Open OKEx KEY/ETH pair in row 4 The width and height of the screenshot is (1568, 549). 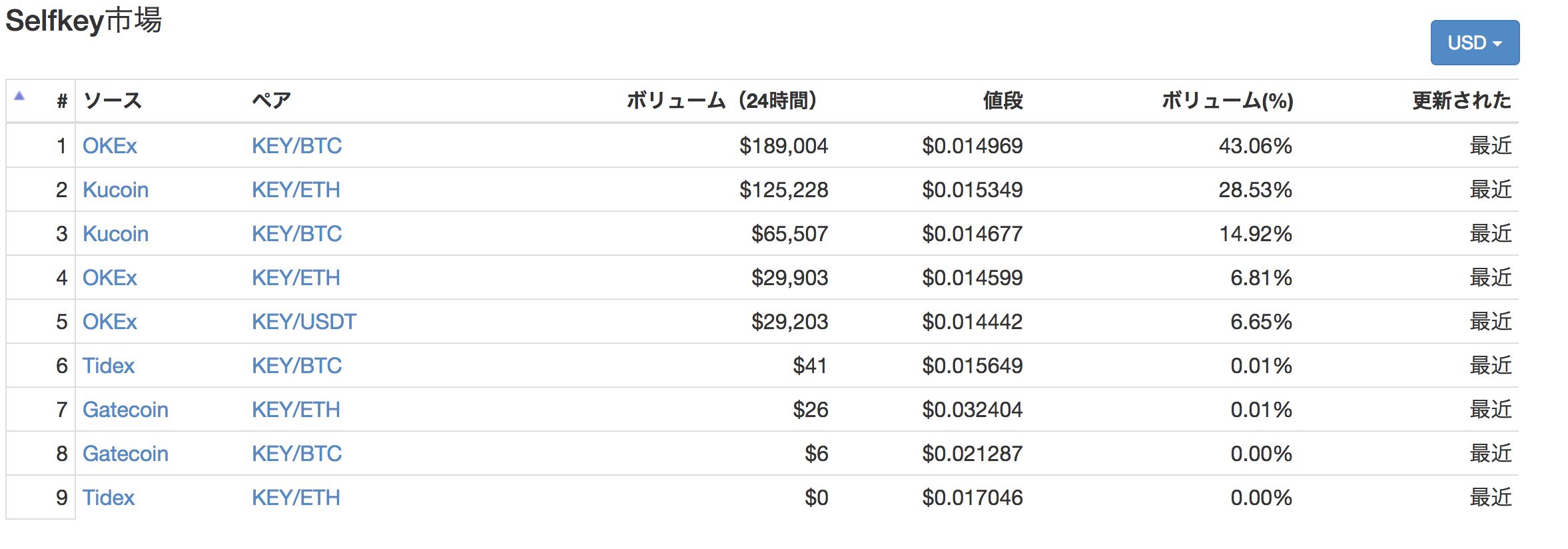pyautogui.click(x=296, y=277)
